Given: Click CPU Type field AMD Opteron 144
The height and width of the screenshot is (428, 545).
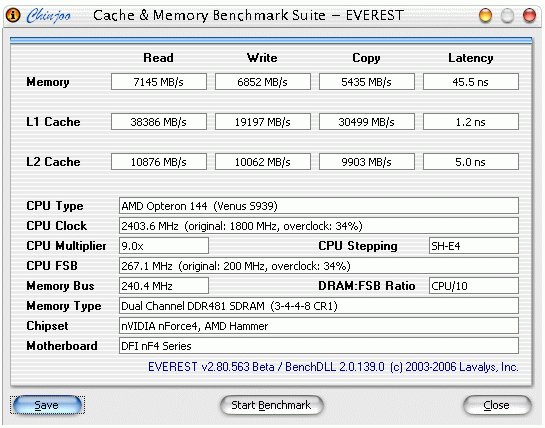Looking at the screenshot, I should [x=319, y=206].
